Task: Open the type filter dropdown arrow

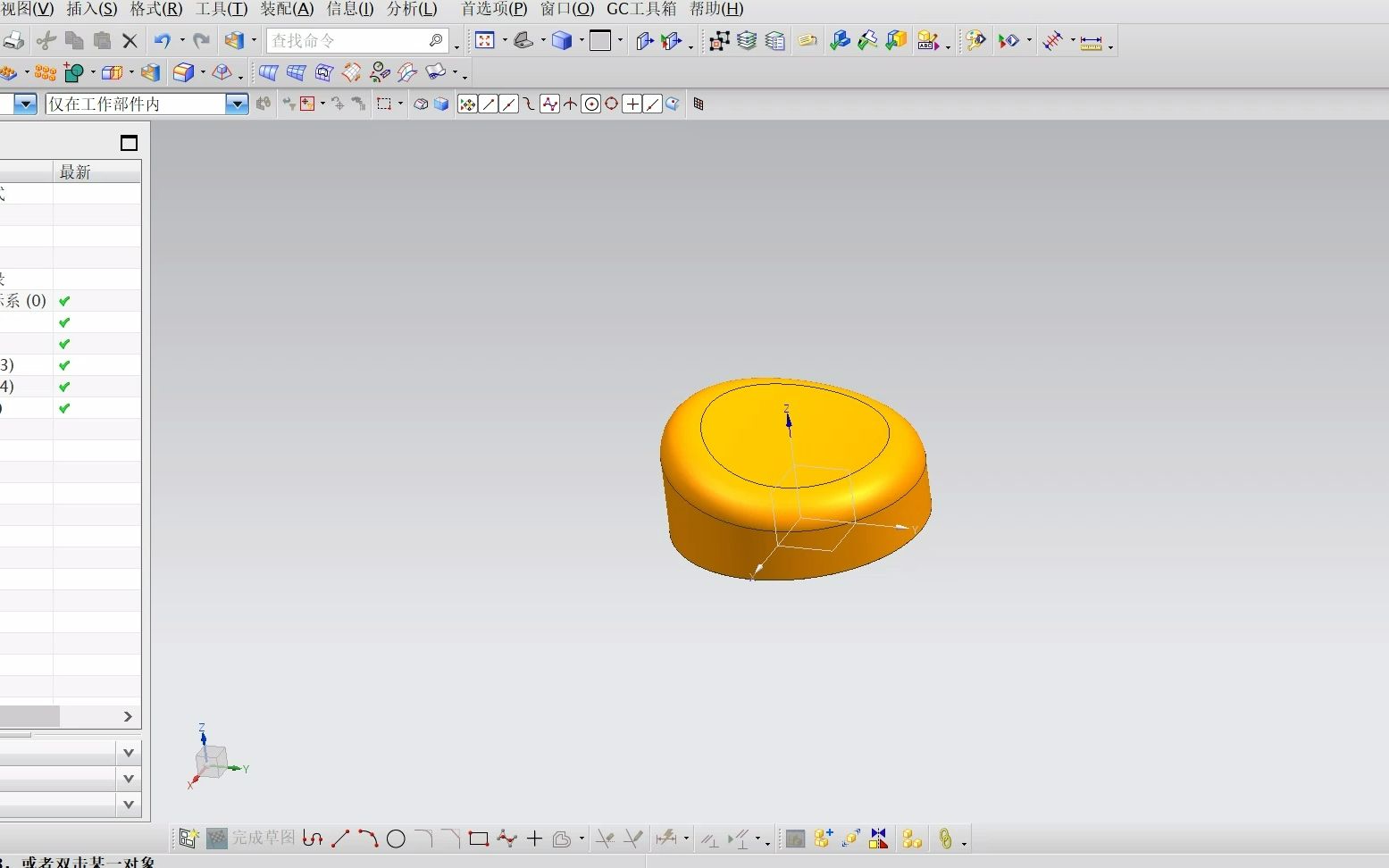Action: 26,104
